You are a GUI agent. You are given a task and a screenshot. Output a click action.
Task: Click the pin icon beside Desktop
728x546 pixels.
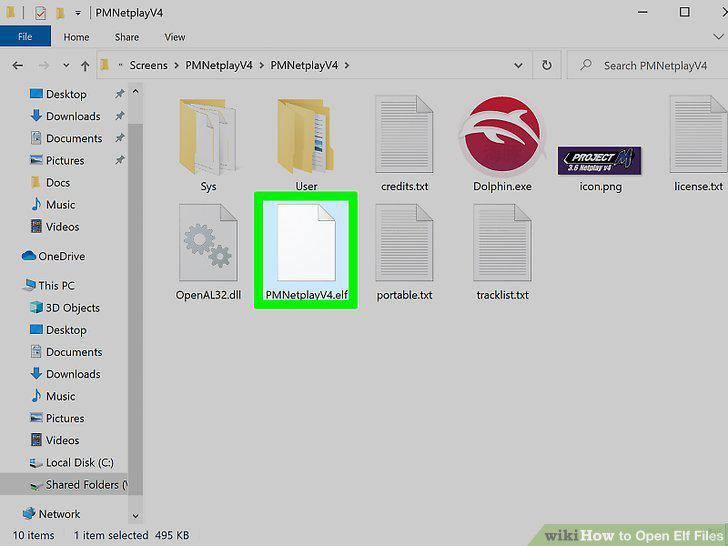tap(120, 94)
